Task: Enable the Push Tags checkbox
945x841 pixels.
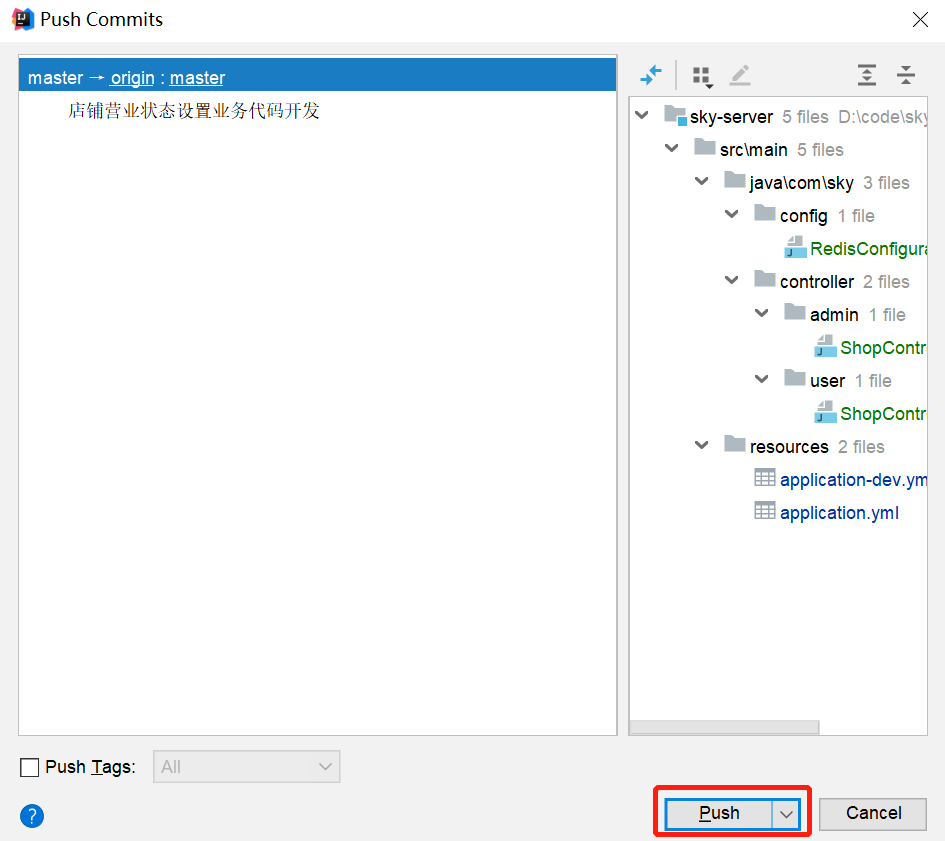Action: tap(30, 768)
